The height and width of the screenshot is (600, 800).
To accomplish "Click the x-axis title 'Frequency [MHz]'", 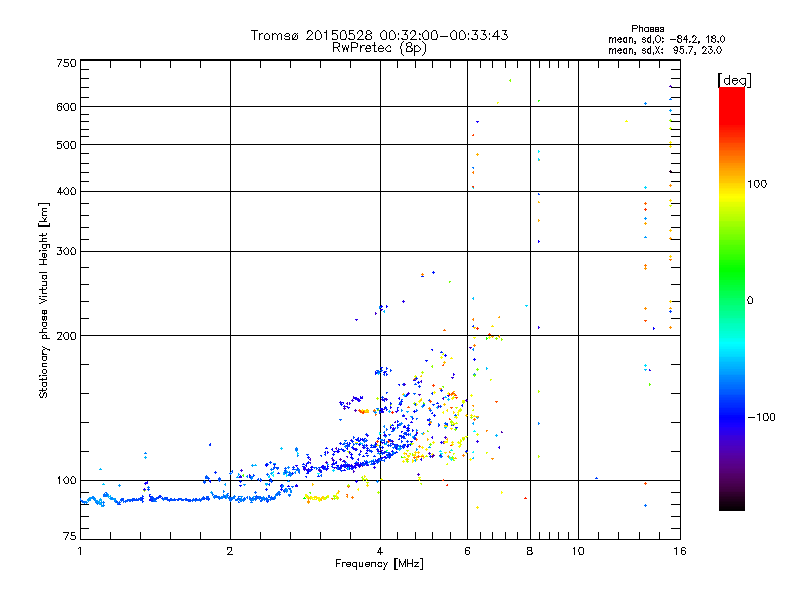I will pos(379,564).
